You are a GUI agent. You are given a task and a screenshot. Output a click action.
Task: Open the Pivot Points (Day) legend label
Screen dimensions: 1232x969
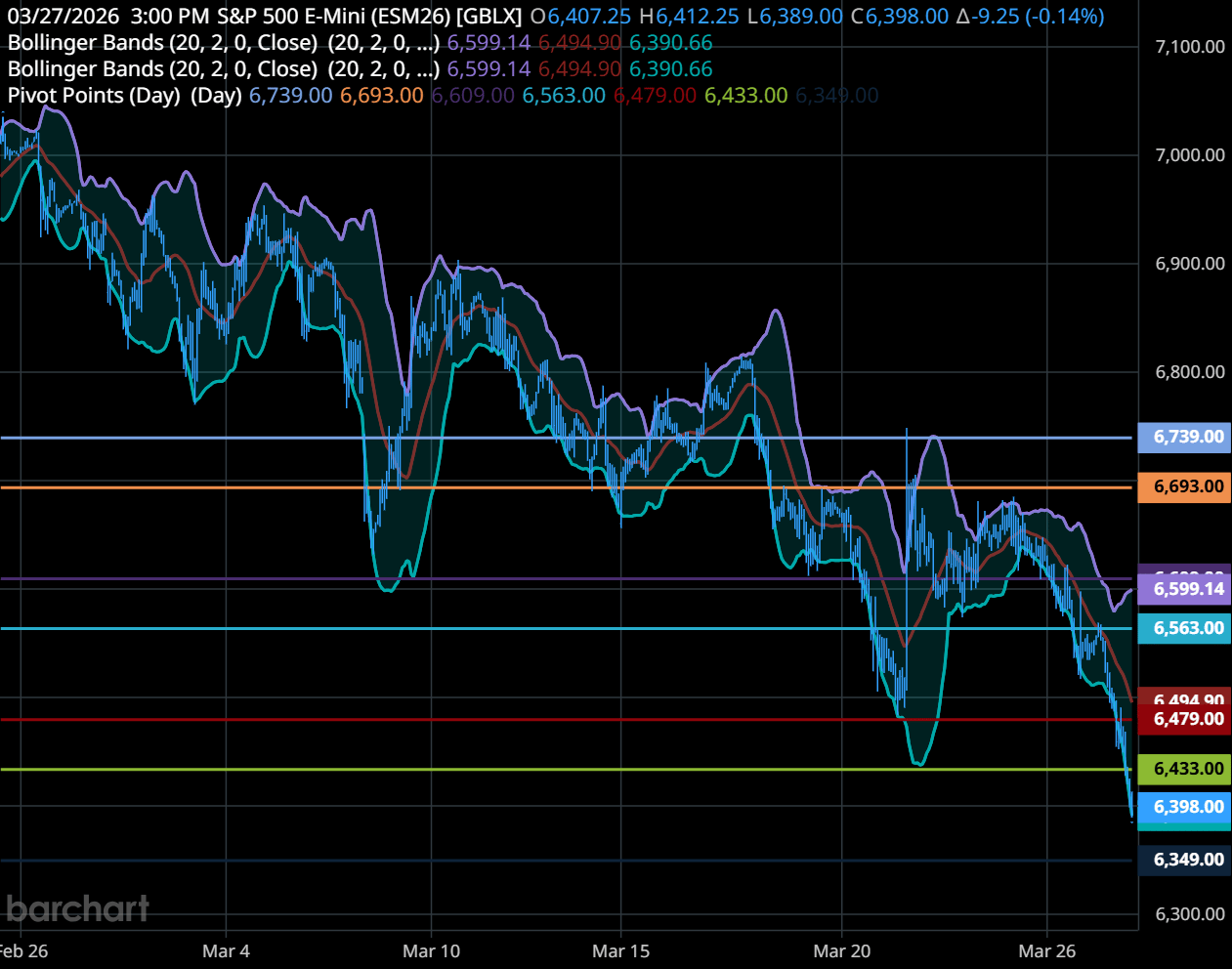pos(124,96)
